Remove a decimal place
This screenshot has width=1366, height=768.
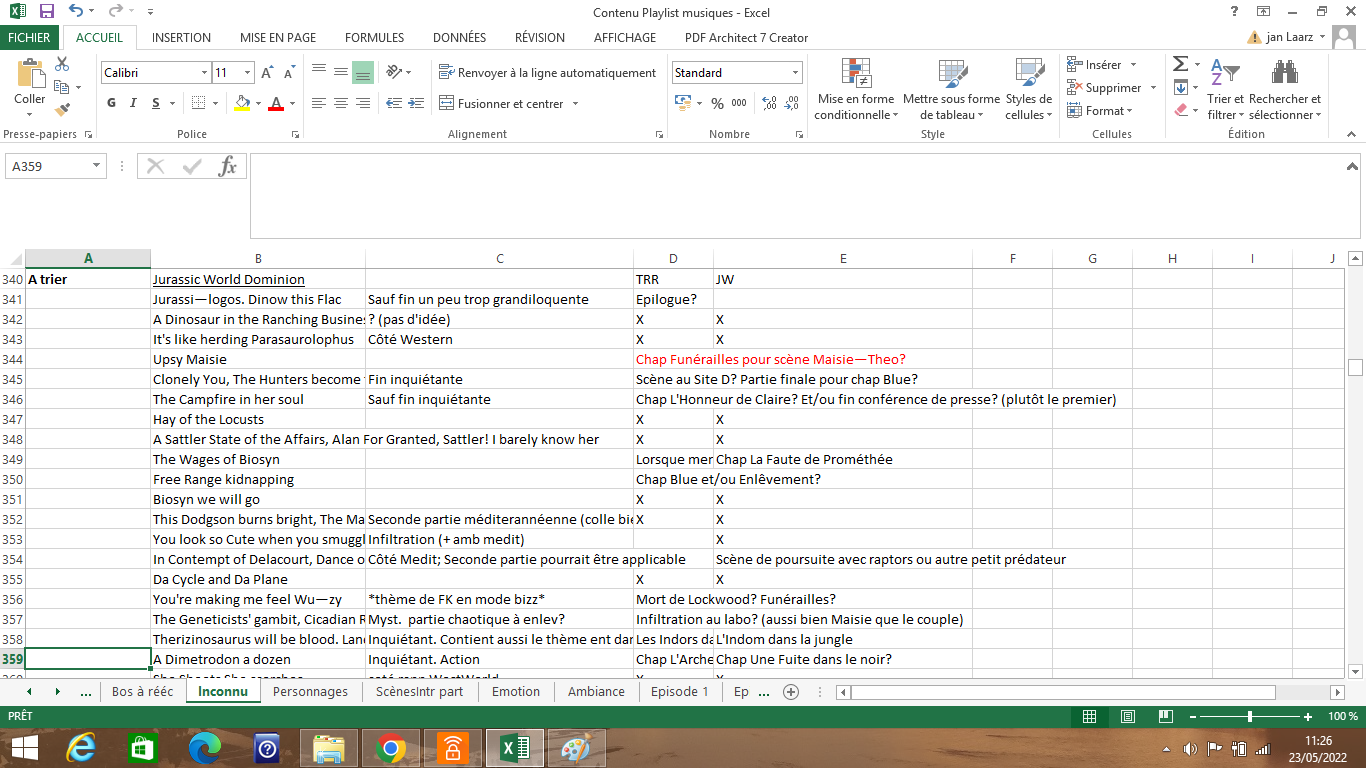[791, 103]
